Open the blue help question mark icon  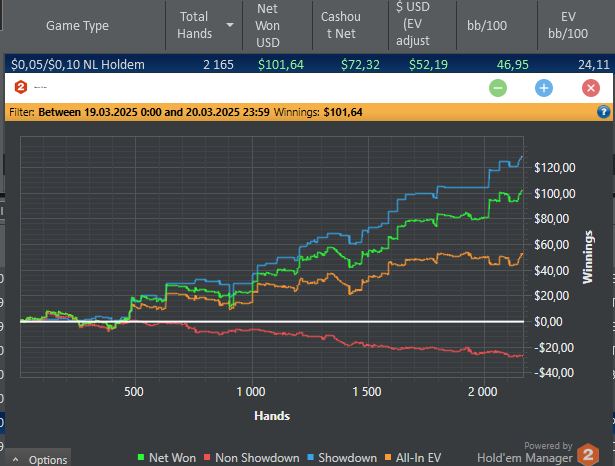click(603, 112)
